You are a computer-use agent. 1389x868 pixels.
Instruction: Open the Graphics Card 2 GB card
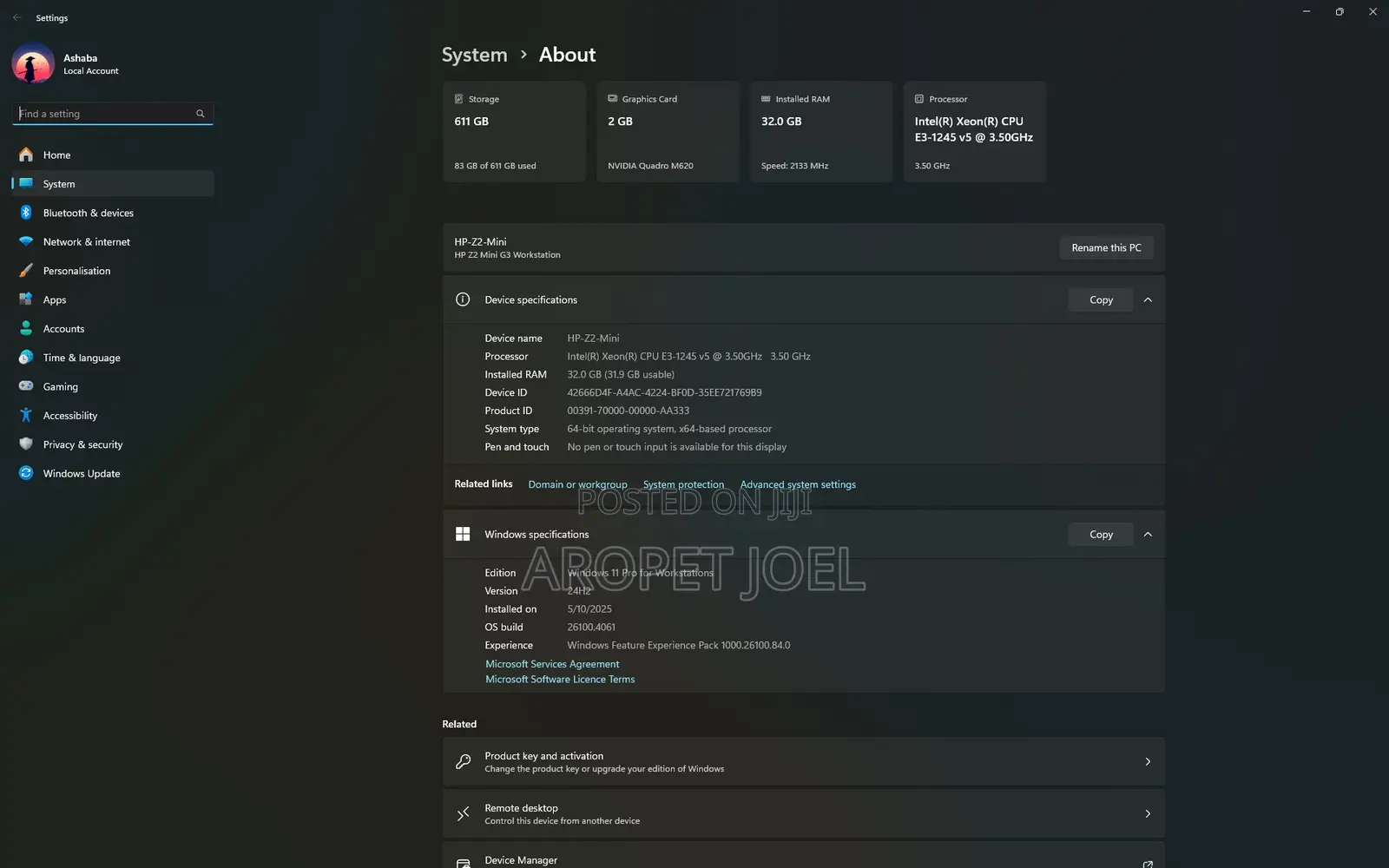[x=668, y=132]
